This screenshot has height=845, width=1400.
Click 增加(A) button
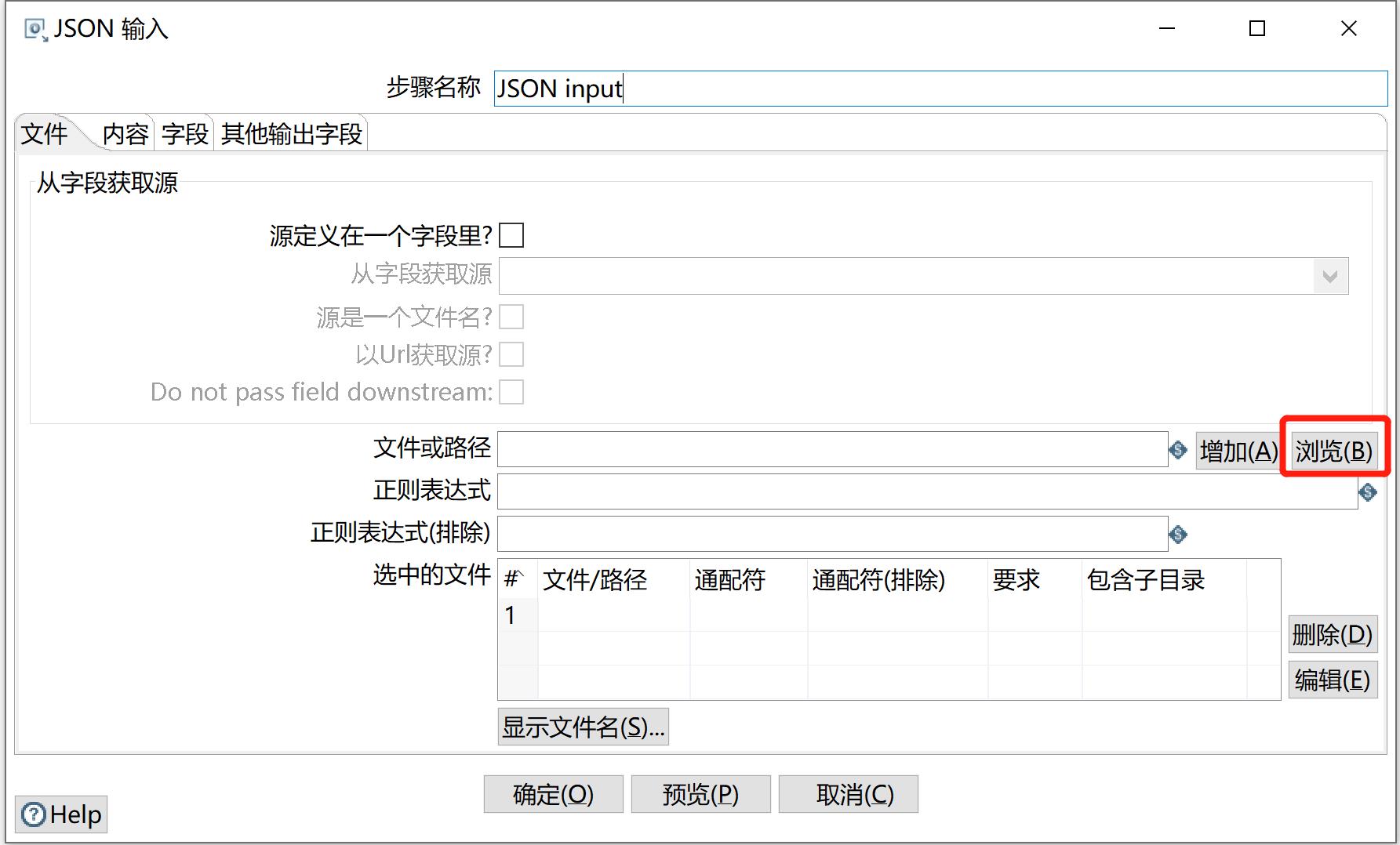(1238, 451)
